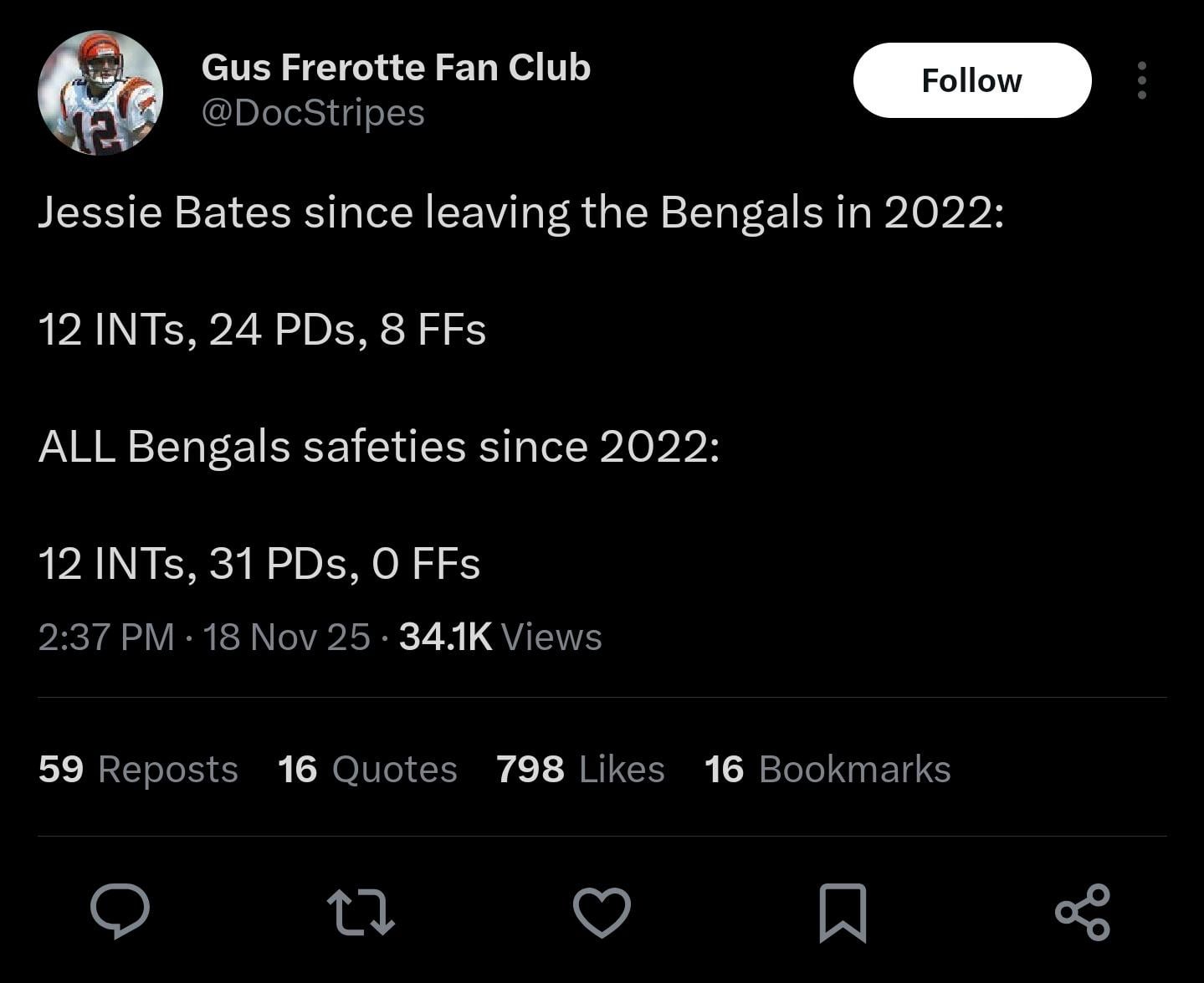This screenshot has height=983, width=1204.
Task: Like the post with the heart icon
Action: [602, 911]
